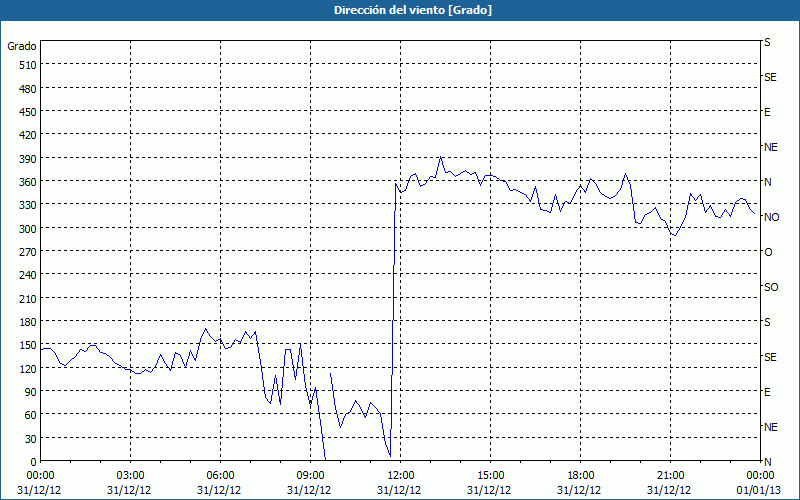Select the 12:00 time label

[x=401, y=476]
